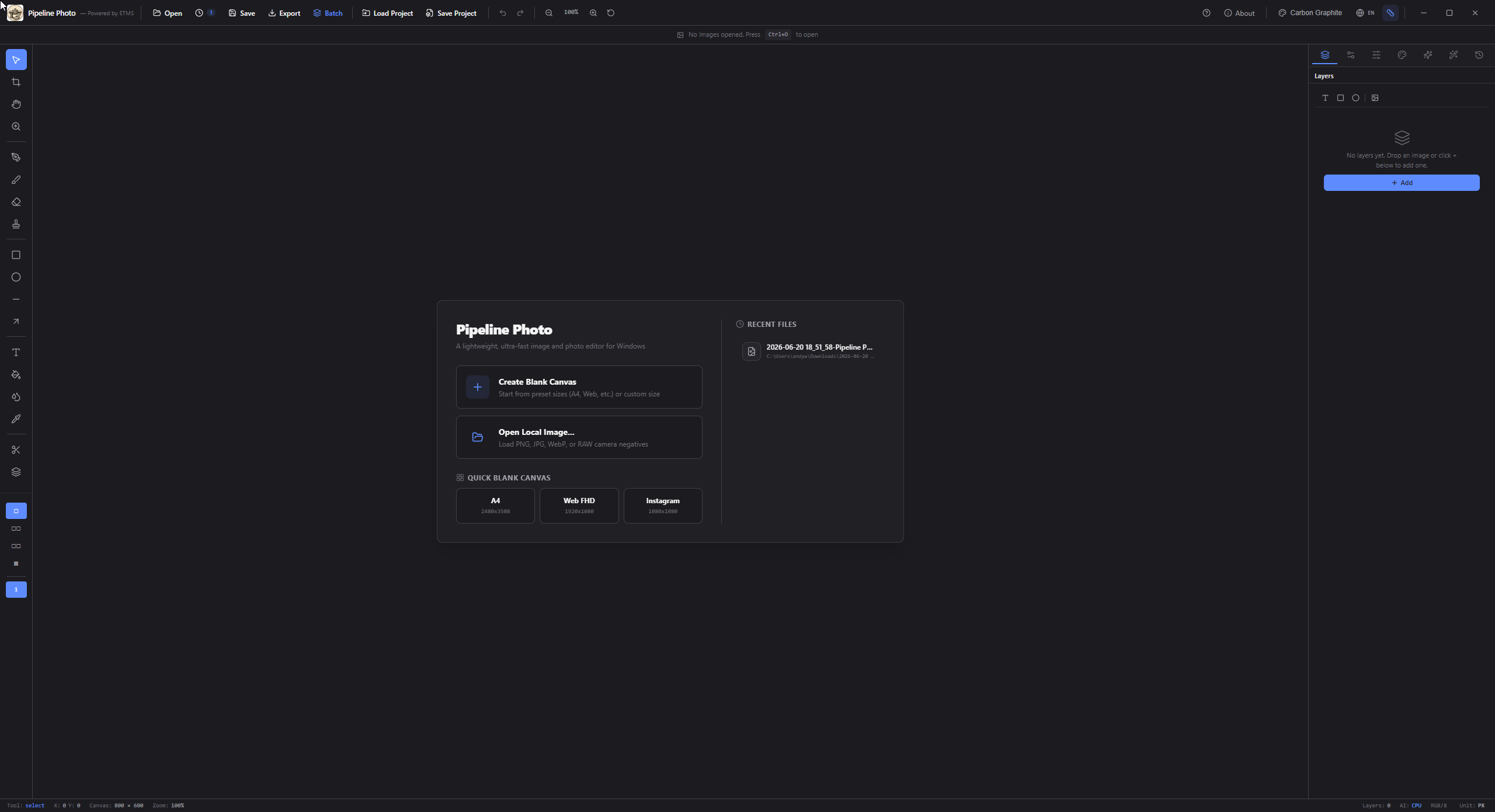Add an image layer in Layers panel
This screenshot has height=812, width=1495.
1375,97
